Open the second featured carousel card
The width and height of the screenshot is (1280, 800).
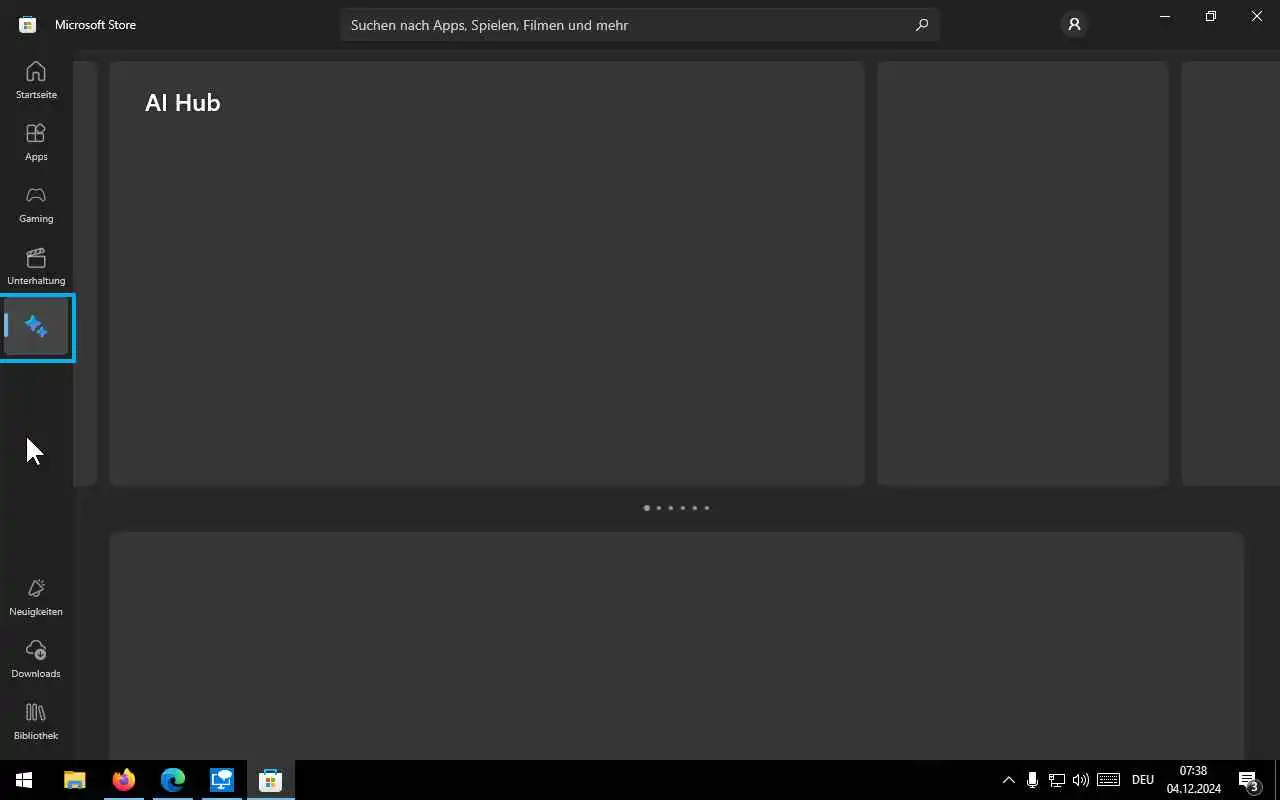point(1023,273)
